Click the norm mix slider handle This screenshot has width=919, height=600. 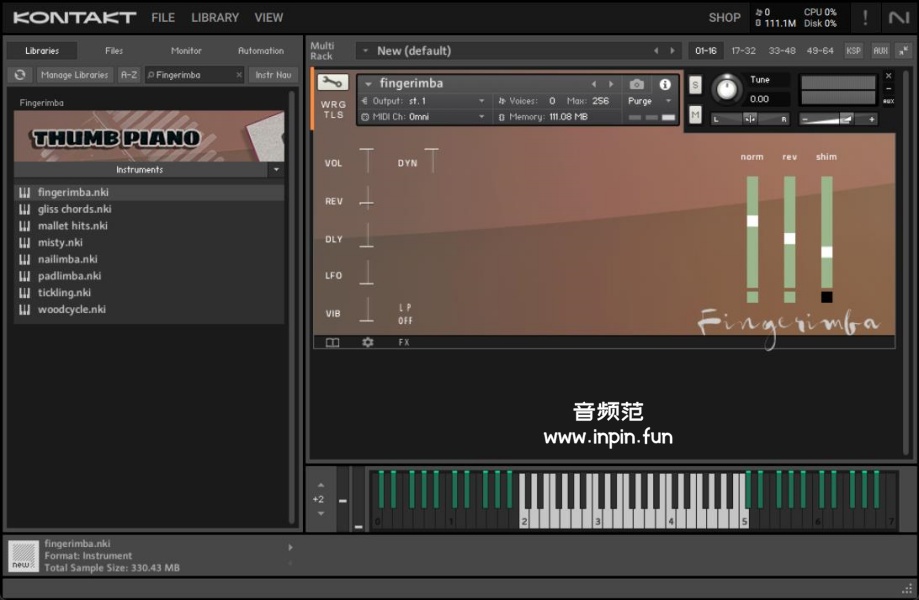pyautogui.click(x=752, y=221)
